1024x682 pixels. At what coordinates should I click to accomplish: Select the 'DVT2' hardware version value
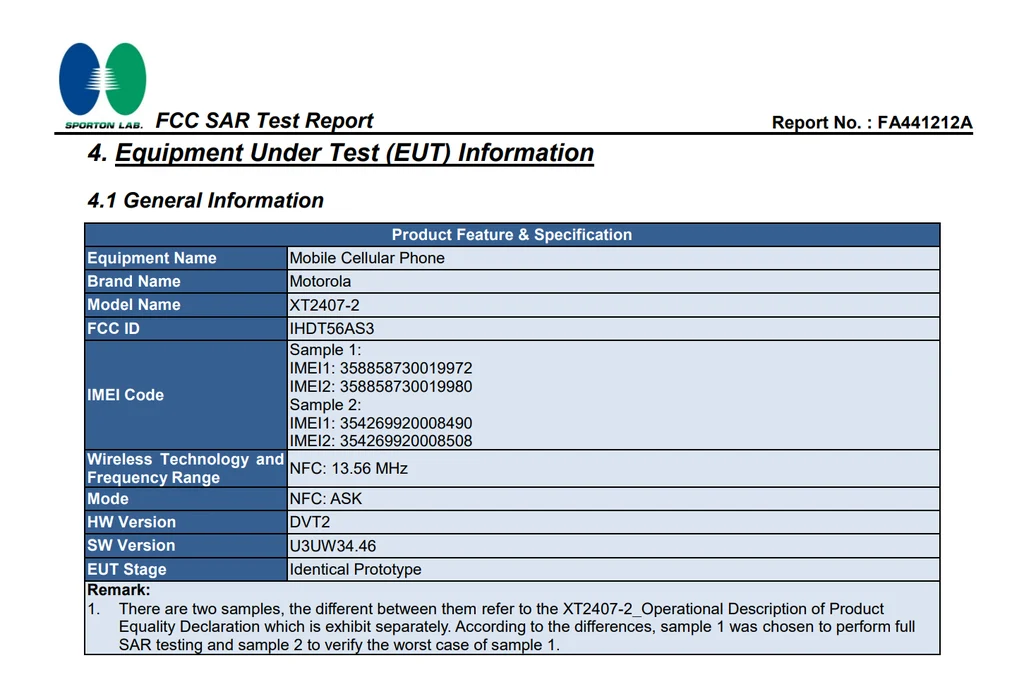[x=310, y=523]
